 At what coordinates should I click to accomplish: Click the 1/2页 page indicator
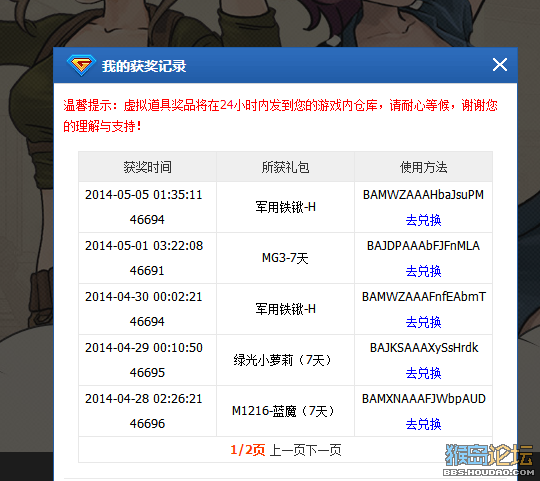(x=248, y=450)
